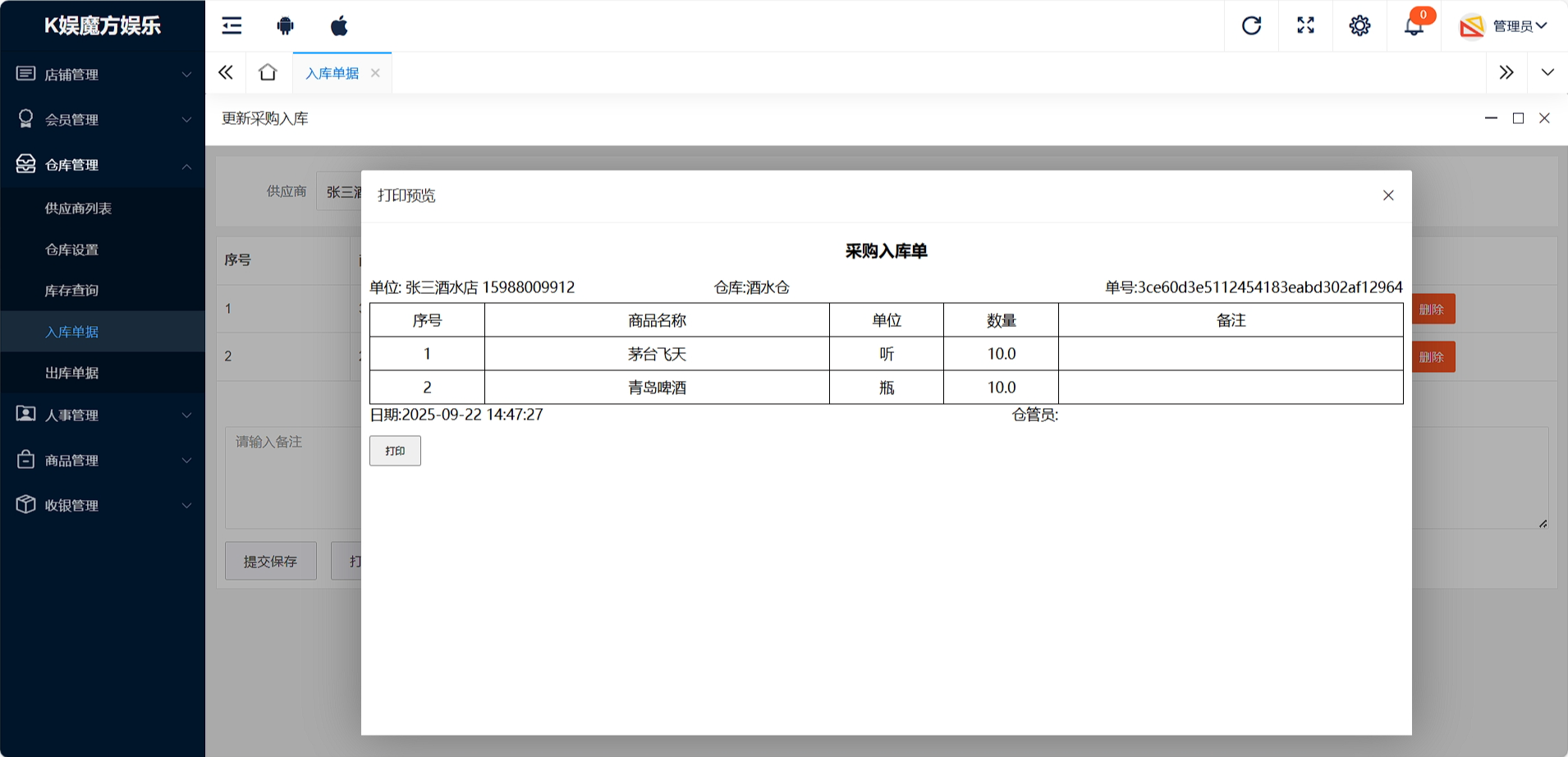Select 出库单据 in sidebar
Image resolution: width=1568 pixels, height=757 pixels.
(72, 373)
